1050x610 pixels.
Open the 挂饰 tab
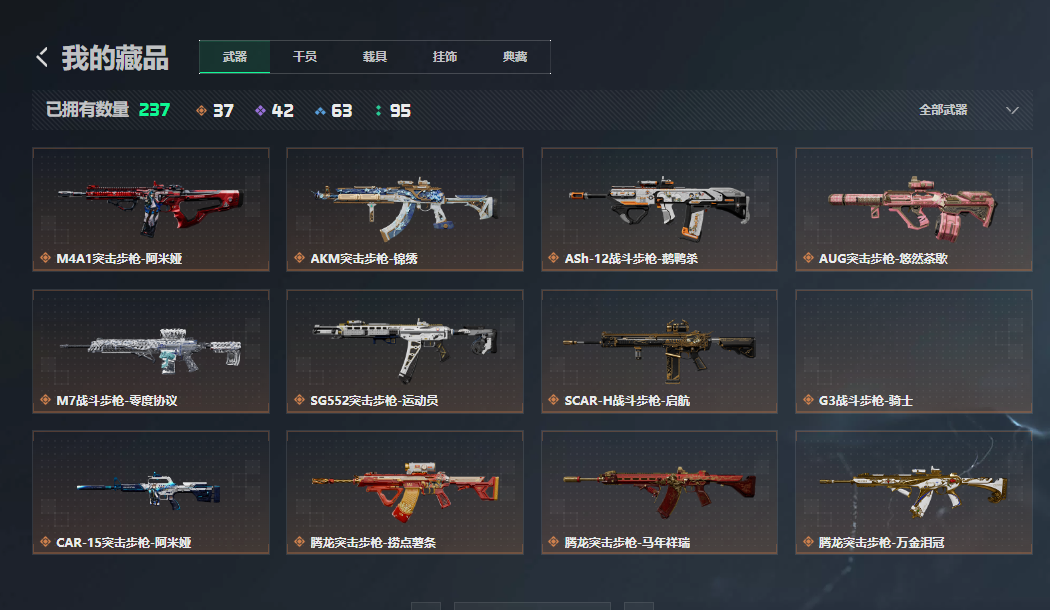click(x=445, y=57)
